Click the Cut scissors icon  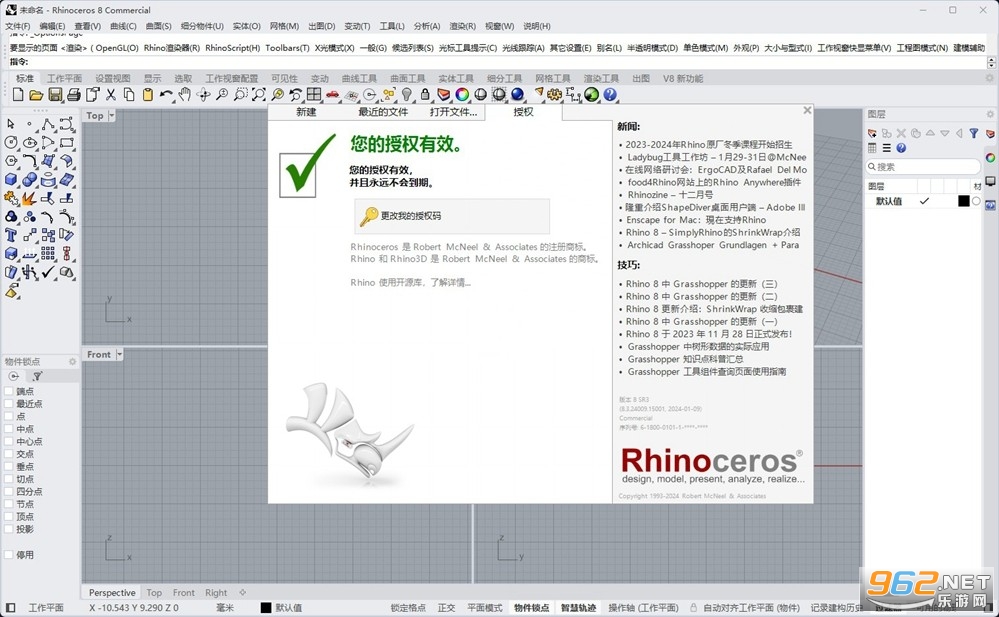point(110,95)
